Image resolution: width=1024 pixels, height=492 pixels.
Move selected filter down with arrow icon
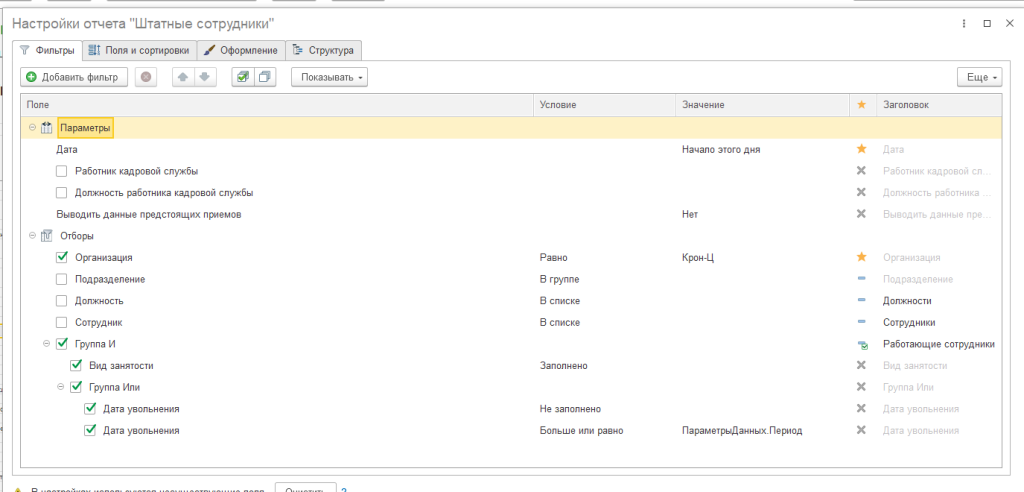[x=205, y=77]
